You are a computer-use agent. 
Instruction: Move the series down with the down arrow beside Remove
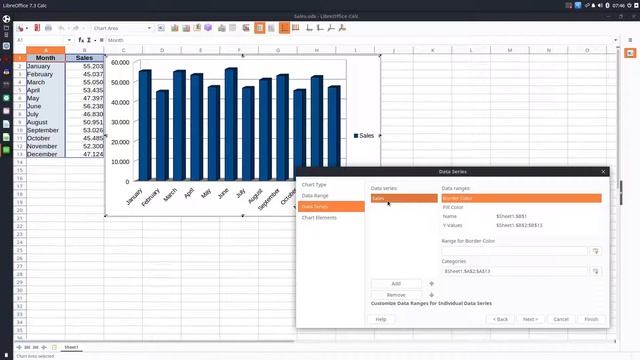coord(431,294)
